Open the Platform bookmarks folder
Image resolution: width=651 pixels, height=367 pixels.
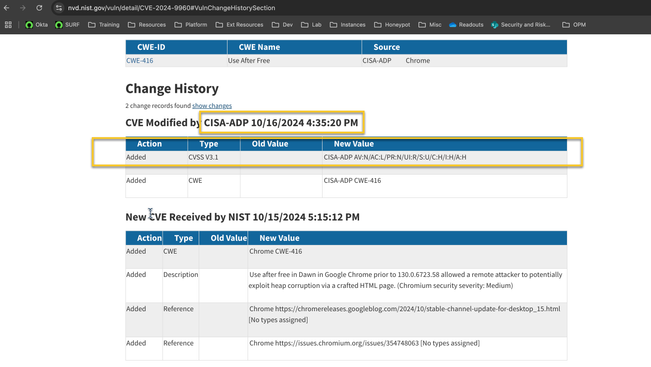[191, 25]
